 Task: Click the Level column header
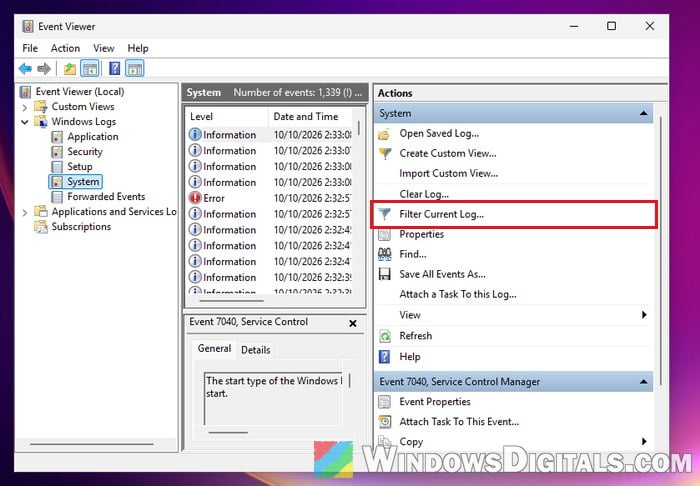coord(227,117)
